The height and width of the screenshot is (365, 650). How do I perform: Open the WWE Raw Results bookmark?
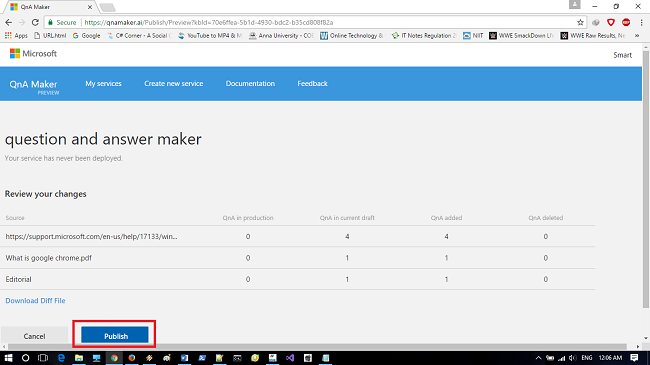(593, 36)
